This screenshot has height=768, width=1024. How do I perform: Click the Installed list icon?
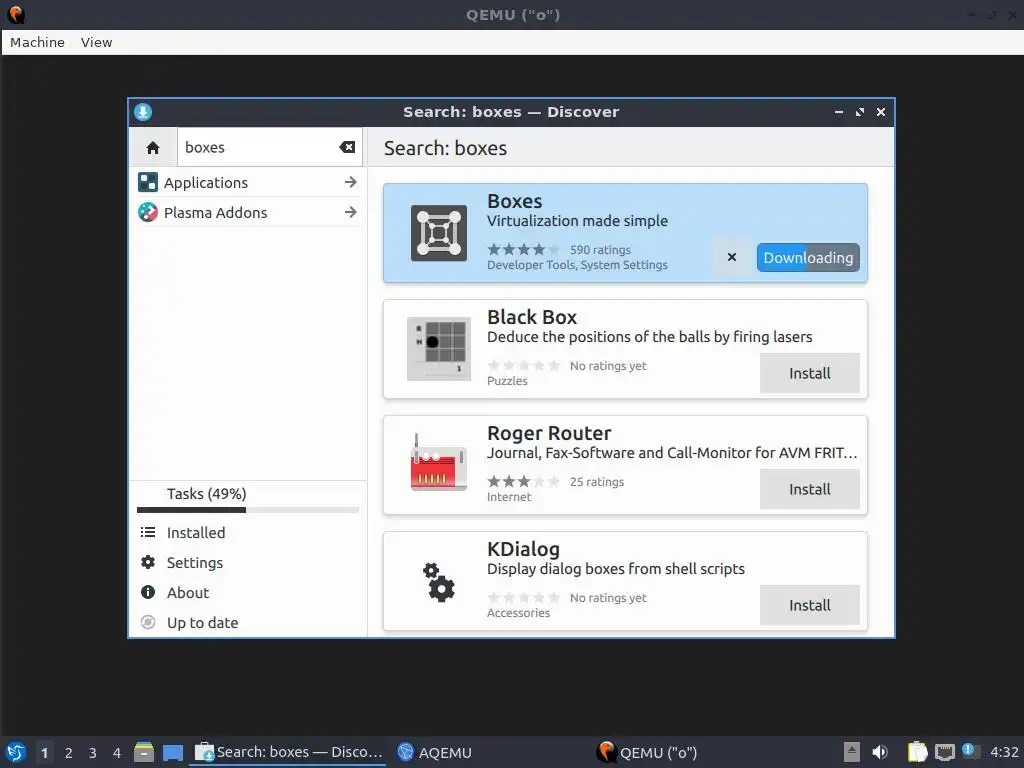click(148, 533)
